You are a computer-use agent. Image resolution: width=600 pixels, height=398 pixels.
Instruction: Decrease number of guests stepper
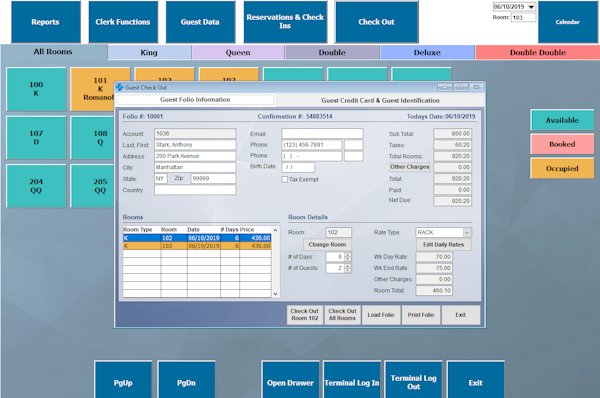tap(347, 271)
